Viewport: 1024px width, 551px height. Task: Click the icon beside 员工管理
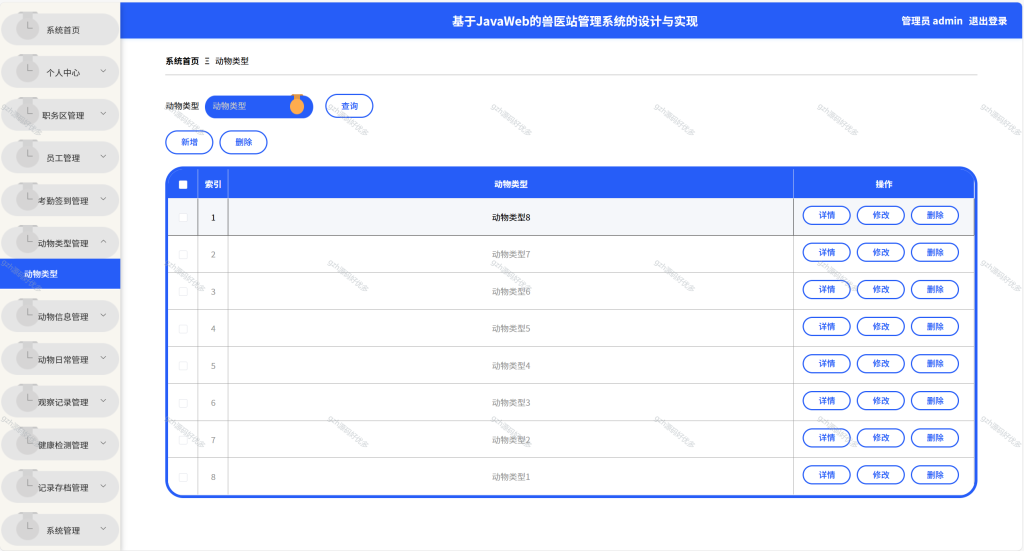tap(27, 155)
